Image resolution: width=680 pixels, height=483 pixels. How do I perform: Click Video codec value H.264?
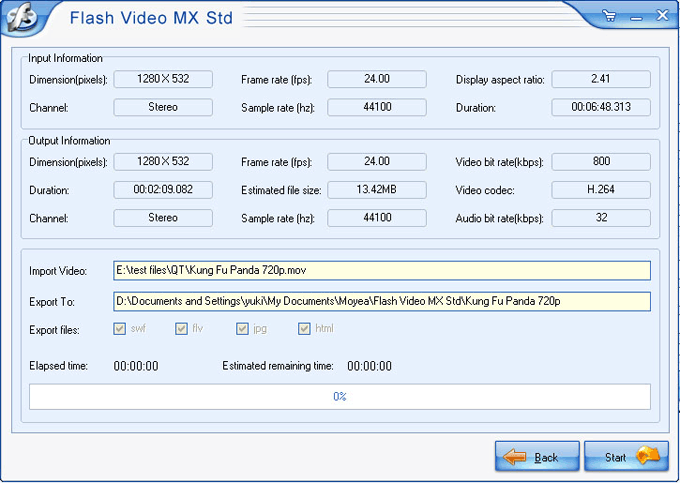(601, 190)
